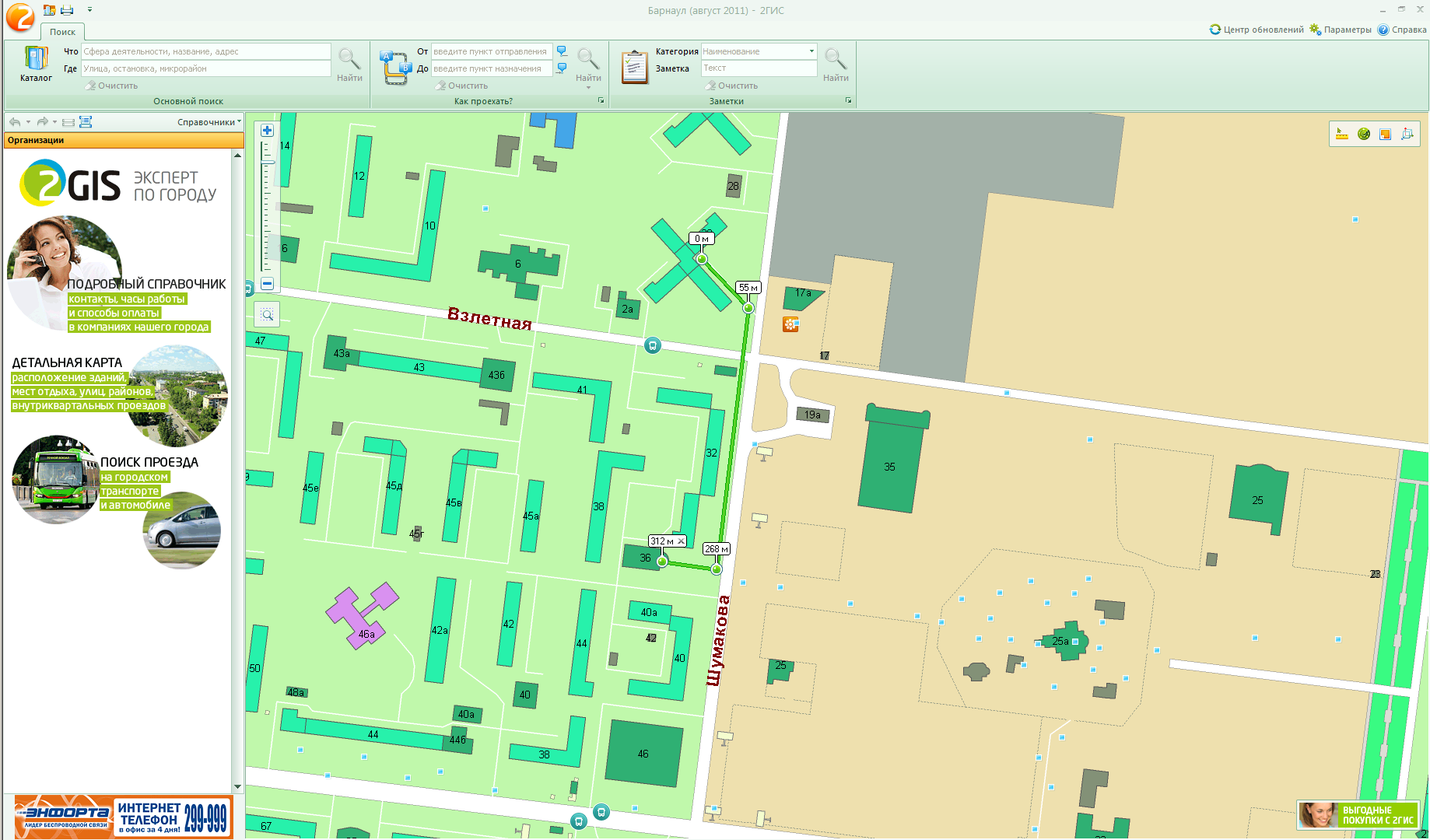
Task: Click the Энфорта Интернет Телефон ad banner
Action: (x=123, y=817)
